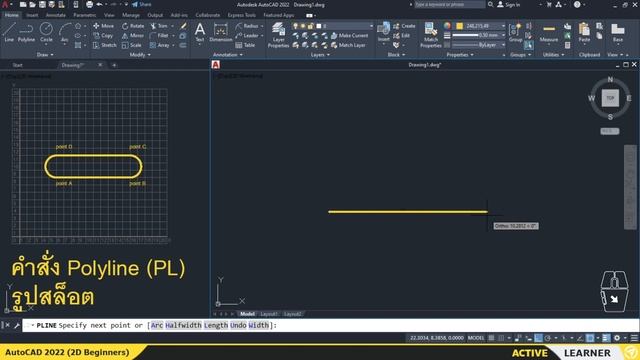Click the Stretch tool
Image resolution: width=640 pixels, height=360 pixels.
[x=104, y=45]
